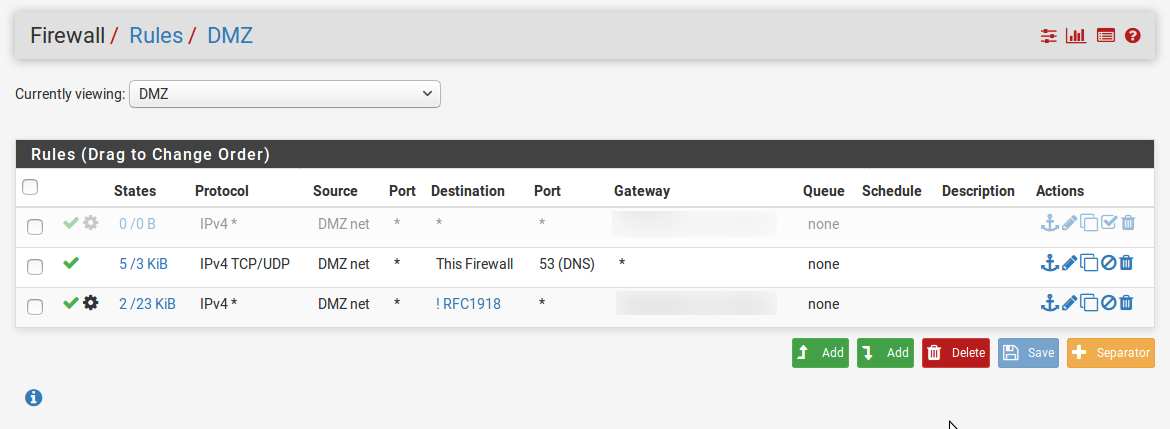Disable the RFC1918 rule with ban icon

[1109, 302]
